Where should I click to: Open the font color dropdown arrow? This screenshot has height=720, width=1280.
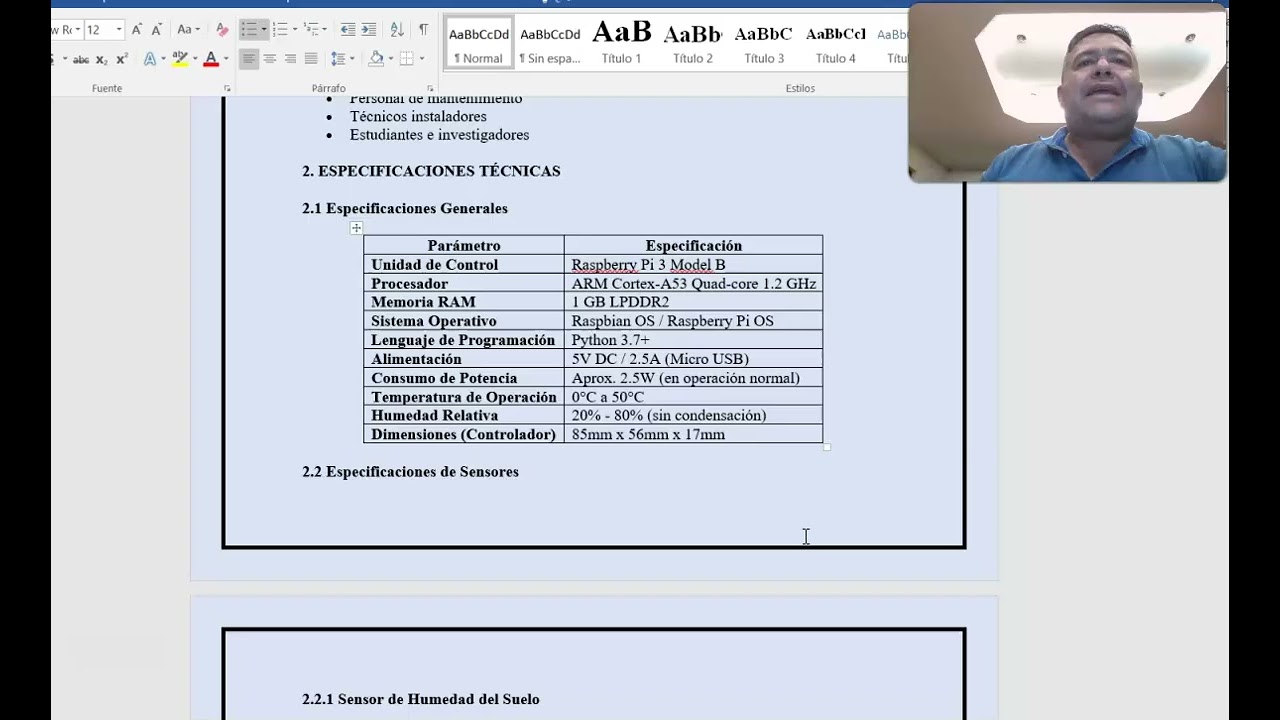coord(226,59)
